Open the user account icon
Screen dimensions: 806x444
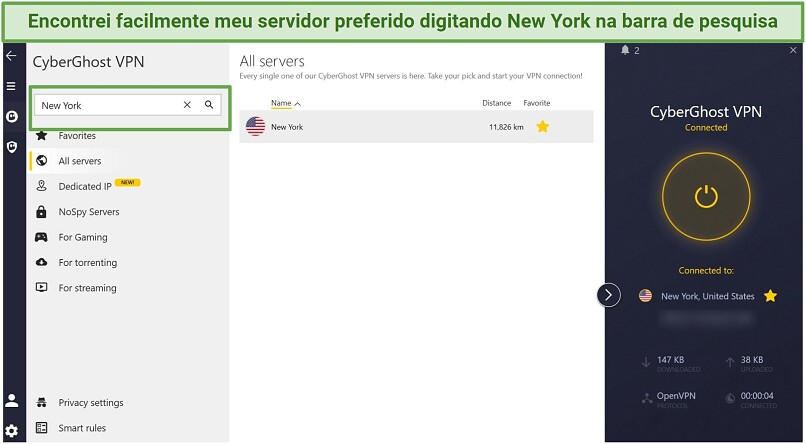tap(11, 400)
